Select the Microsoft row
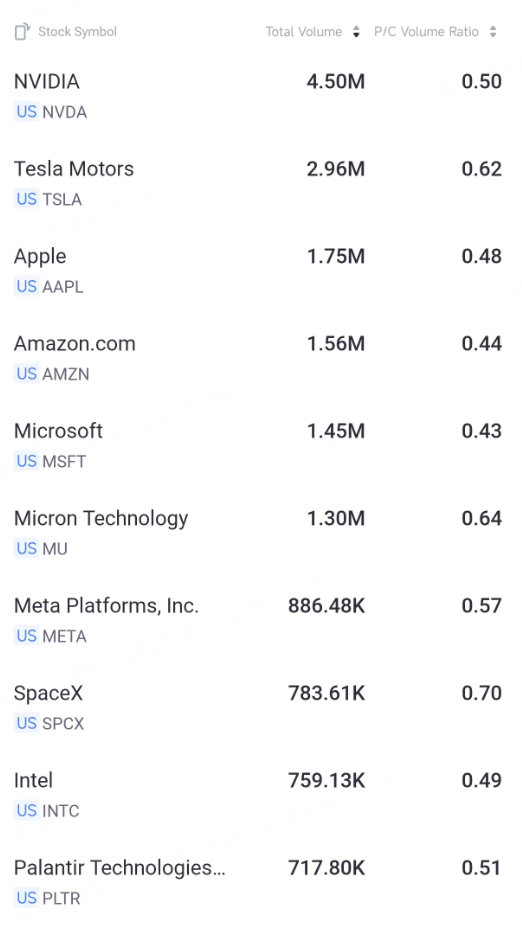 pos(261,445)
